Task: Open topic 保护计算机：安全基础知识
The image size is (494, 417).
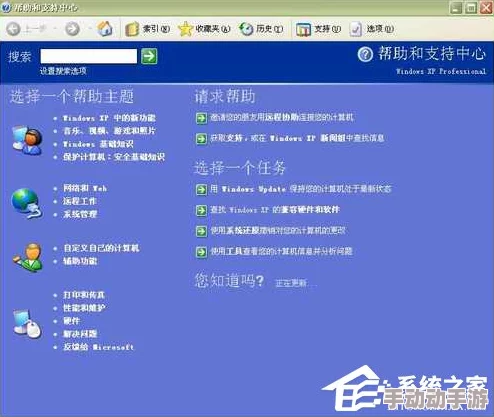Action: pos(114,157)
